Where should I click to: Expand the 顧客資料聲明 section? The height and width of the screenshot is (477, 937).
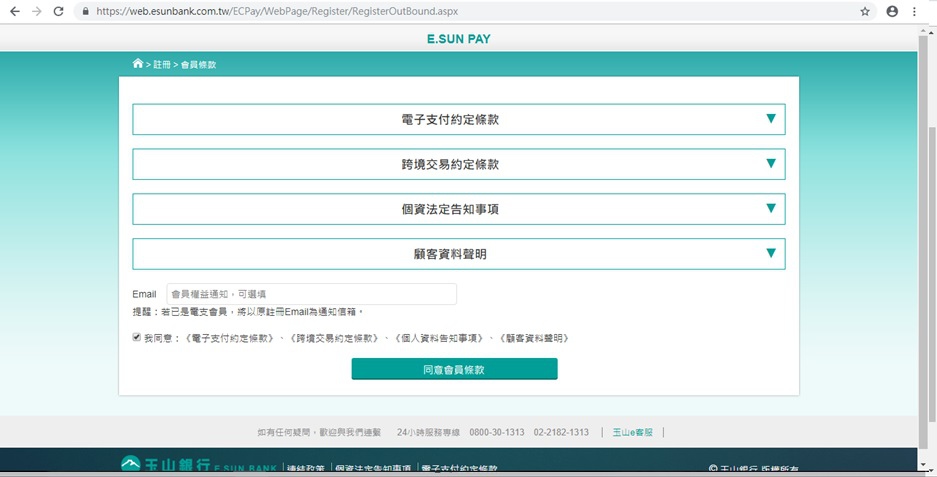pyautogui.click(x=458, y=254)
